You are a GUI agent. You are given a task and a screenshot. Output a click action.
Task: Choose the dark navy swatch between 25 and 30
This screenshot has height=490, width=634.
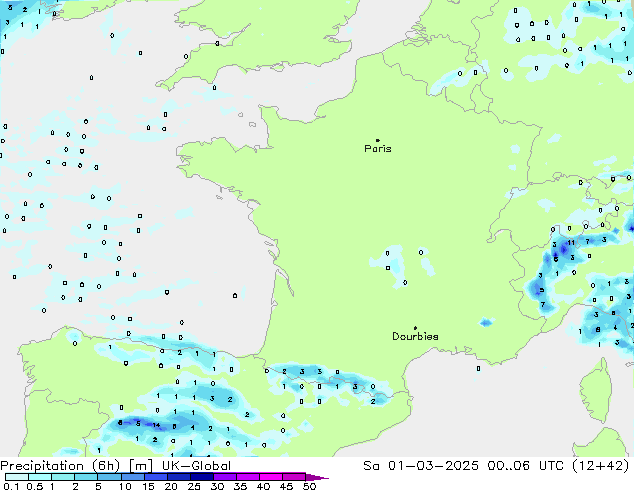(201, 477)
